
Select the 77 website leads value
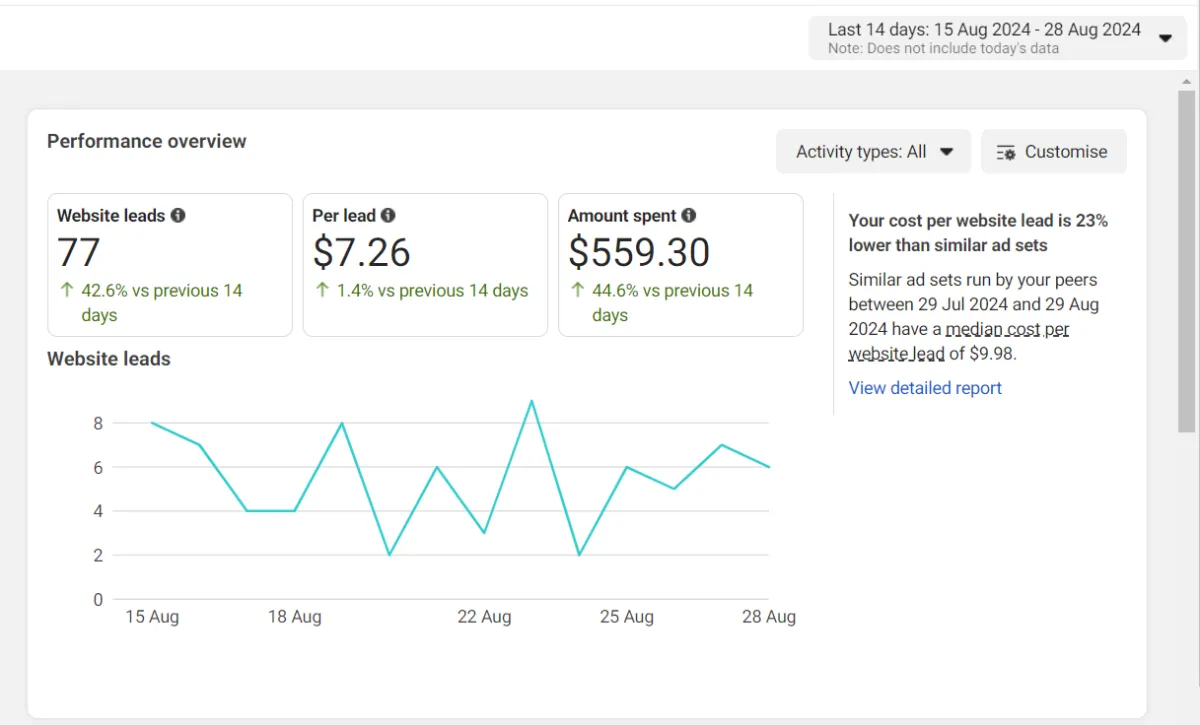pos(79,253)
